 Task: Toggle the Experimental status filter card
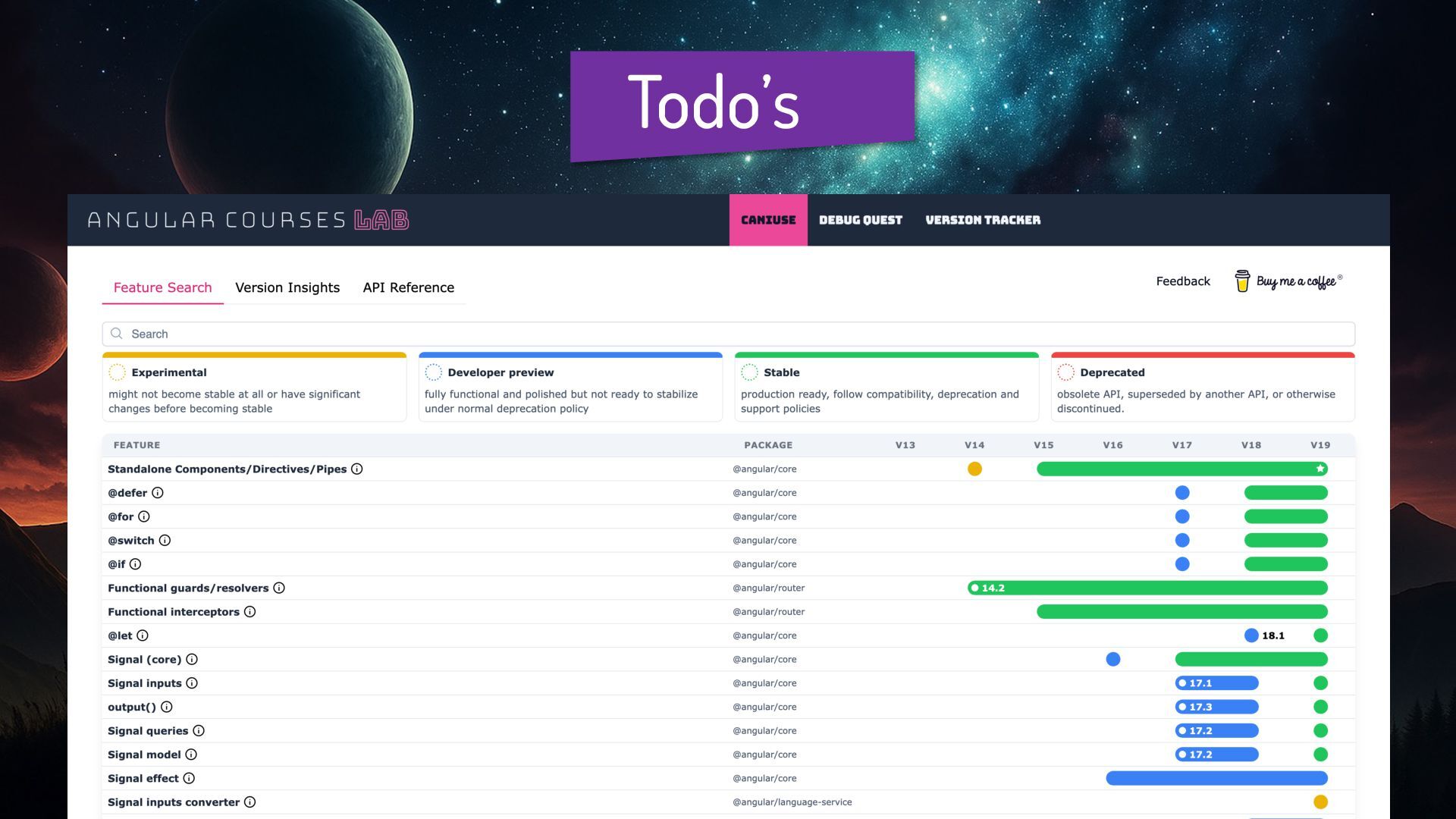coord(254,388)
